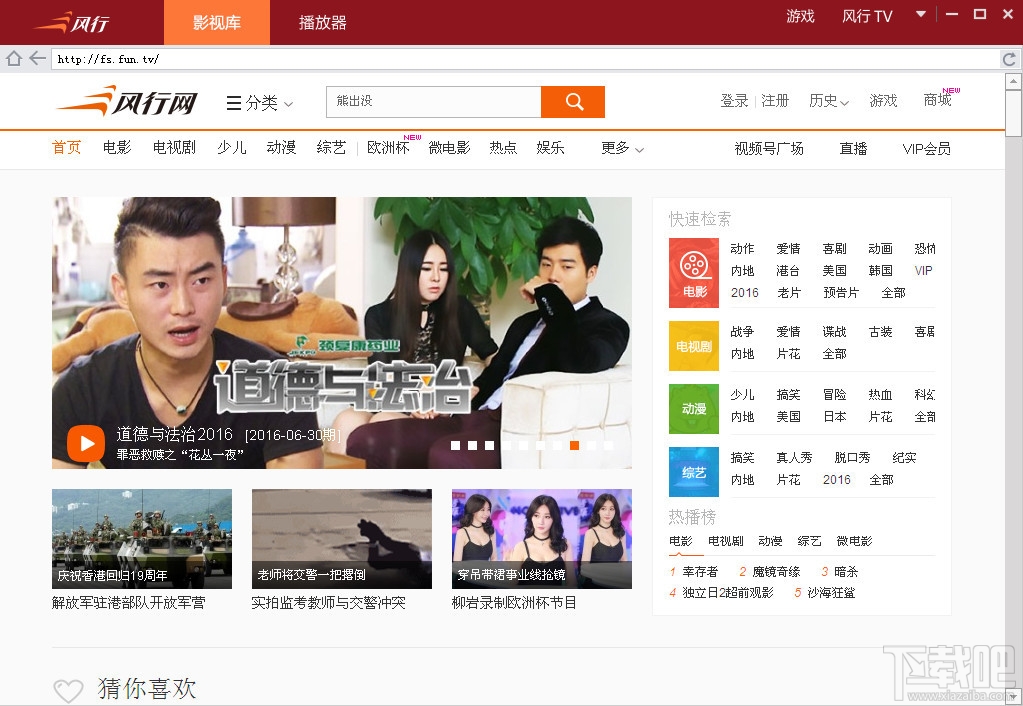The height and width of the screenshot is (706, 1023).
Task: Select the first carousel indicator dot
Action: coord(455,446)
